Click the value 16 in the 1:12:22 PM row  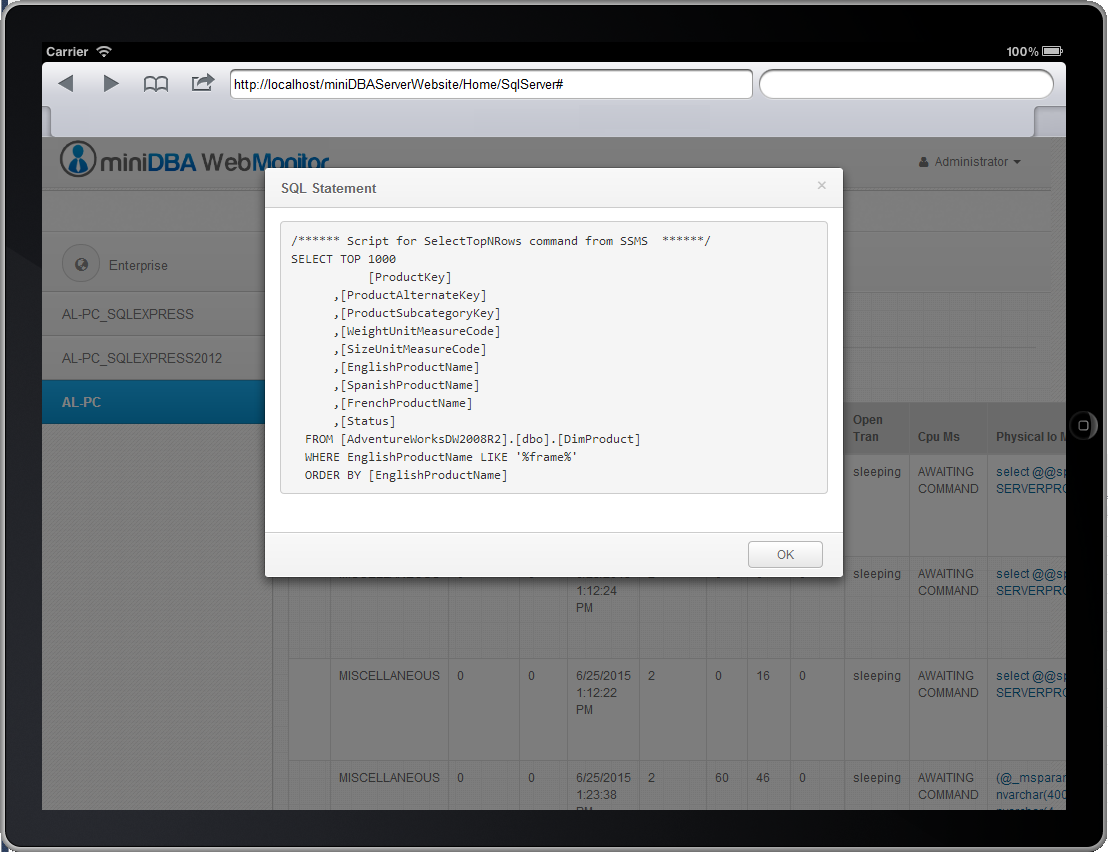(762, 676)
